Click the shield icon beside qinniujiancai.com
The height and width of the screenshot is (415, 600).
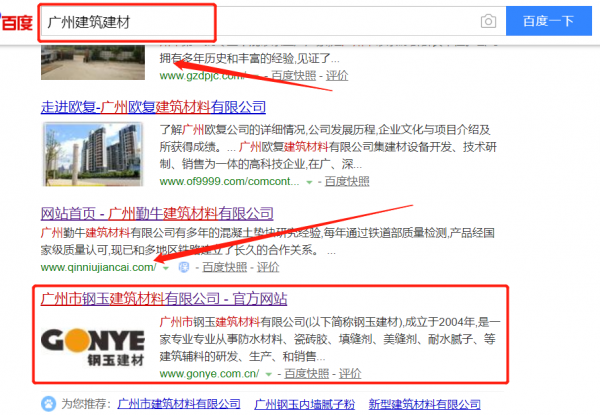pos(183,267)
